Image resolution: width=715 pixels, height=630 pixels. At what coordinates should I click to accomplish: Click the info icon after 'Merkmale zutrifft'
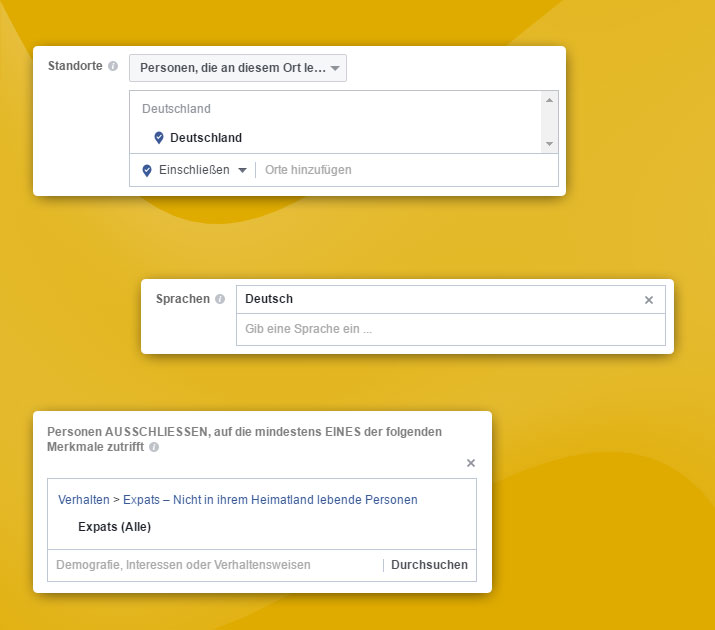coord(154,447)
